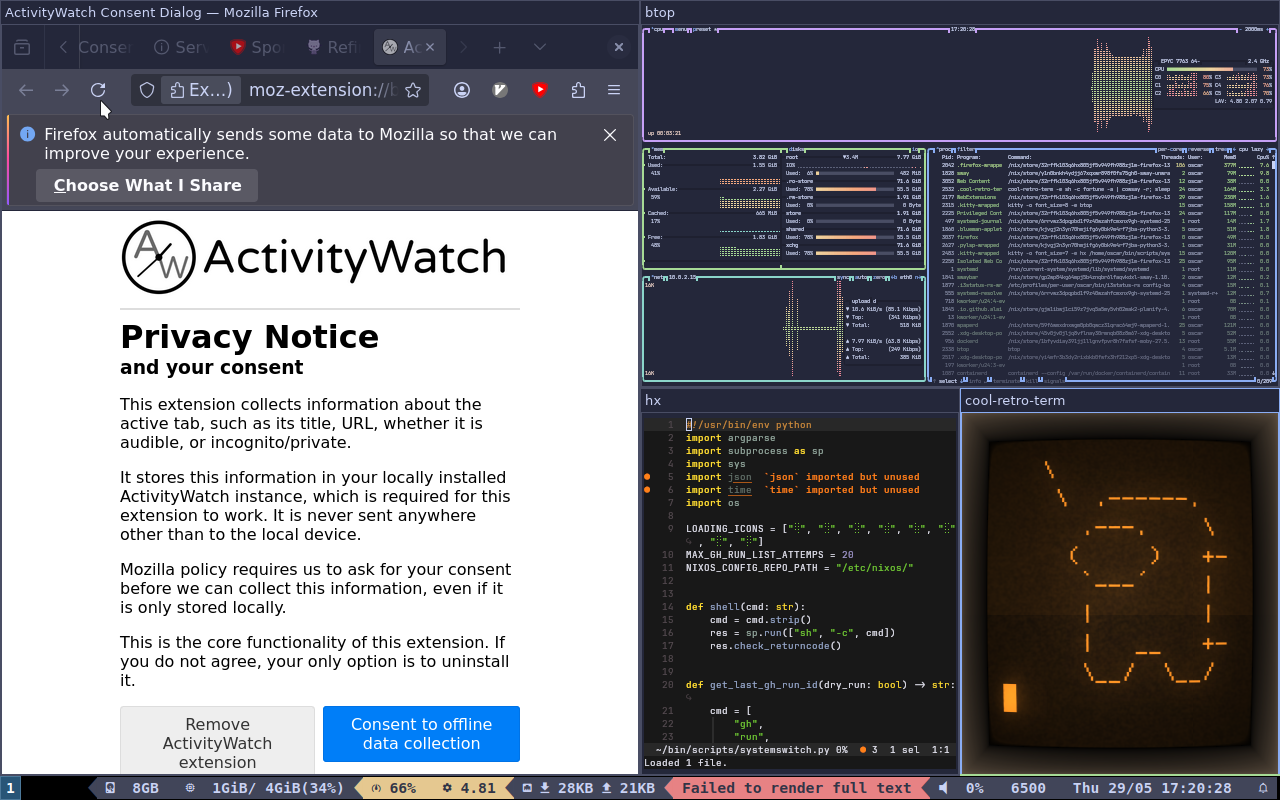
Task: Click the ActivityWatch clock logo
Action: pos(158,257)
